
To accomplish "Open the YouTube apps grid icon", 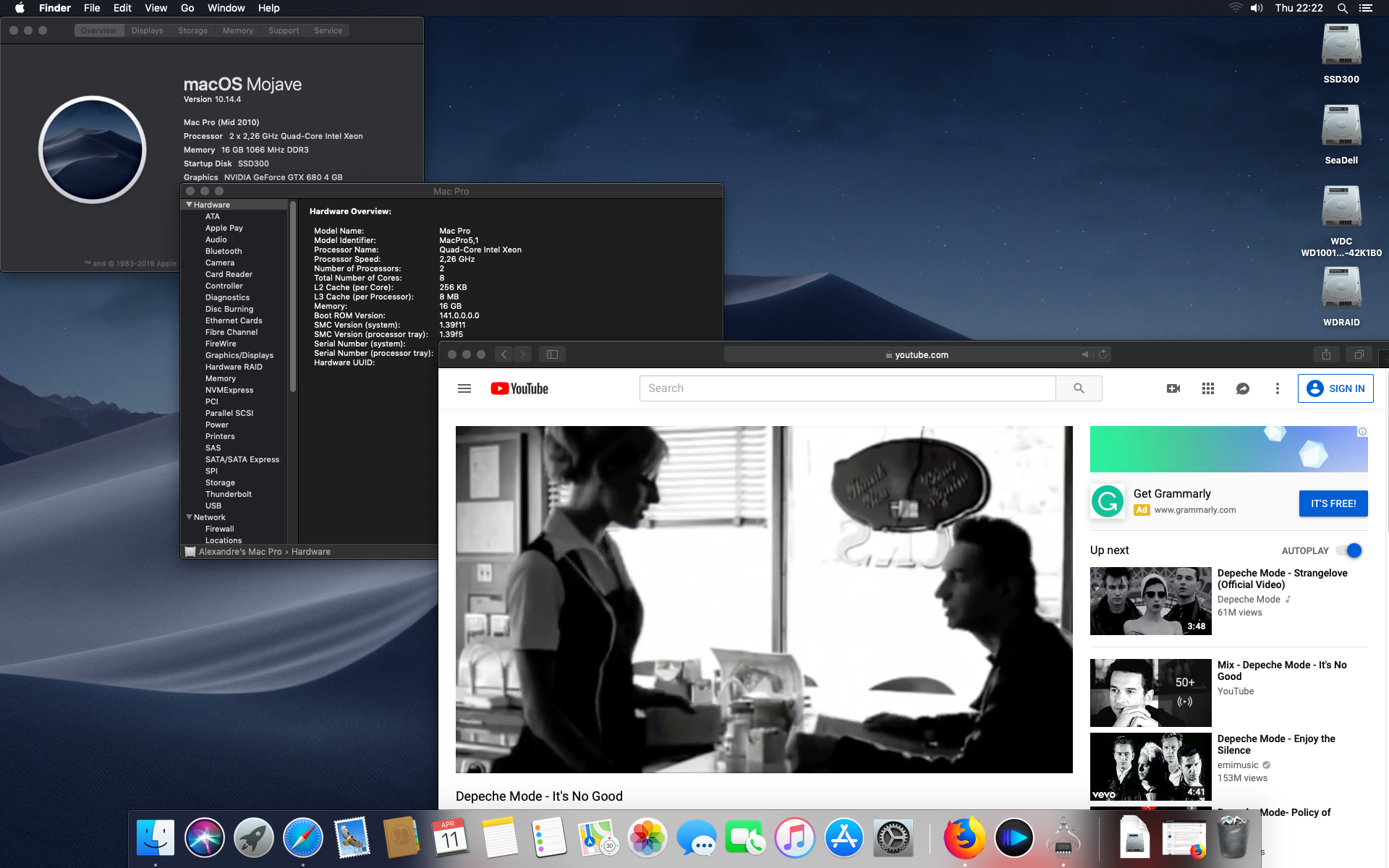I will (1208, 388).
